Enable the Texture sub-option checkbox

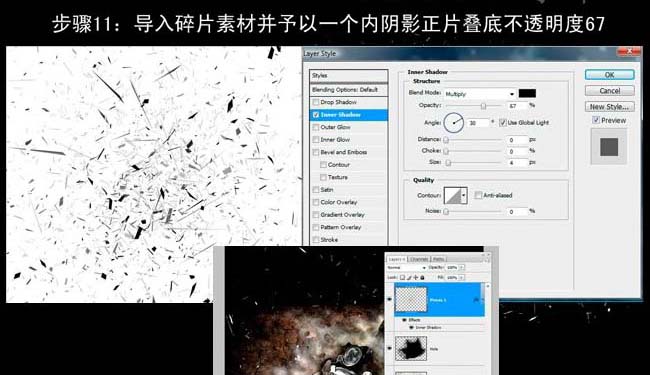(x=323, y=177)
